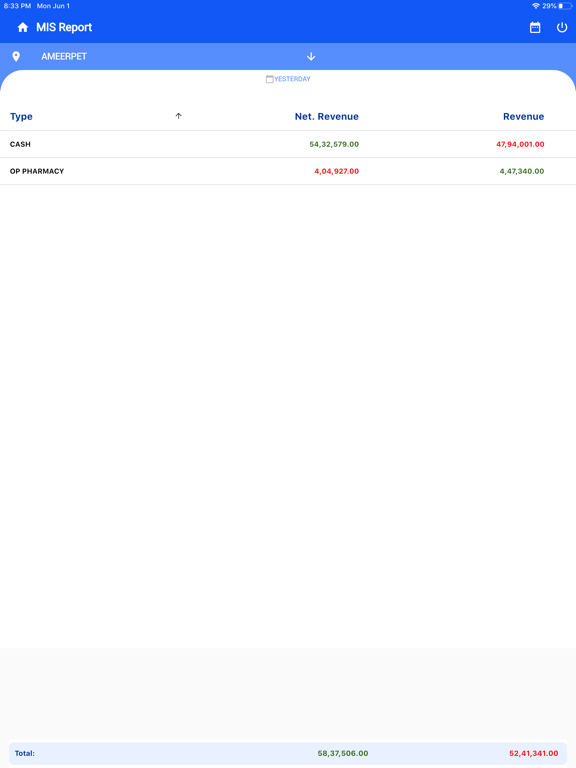Click the YESTERDAY date filter

pos(288,79)
